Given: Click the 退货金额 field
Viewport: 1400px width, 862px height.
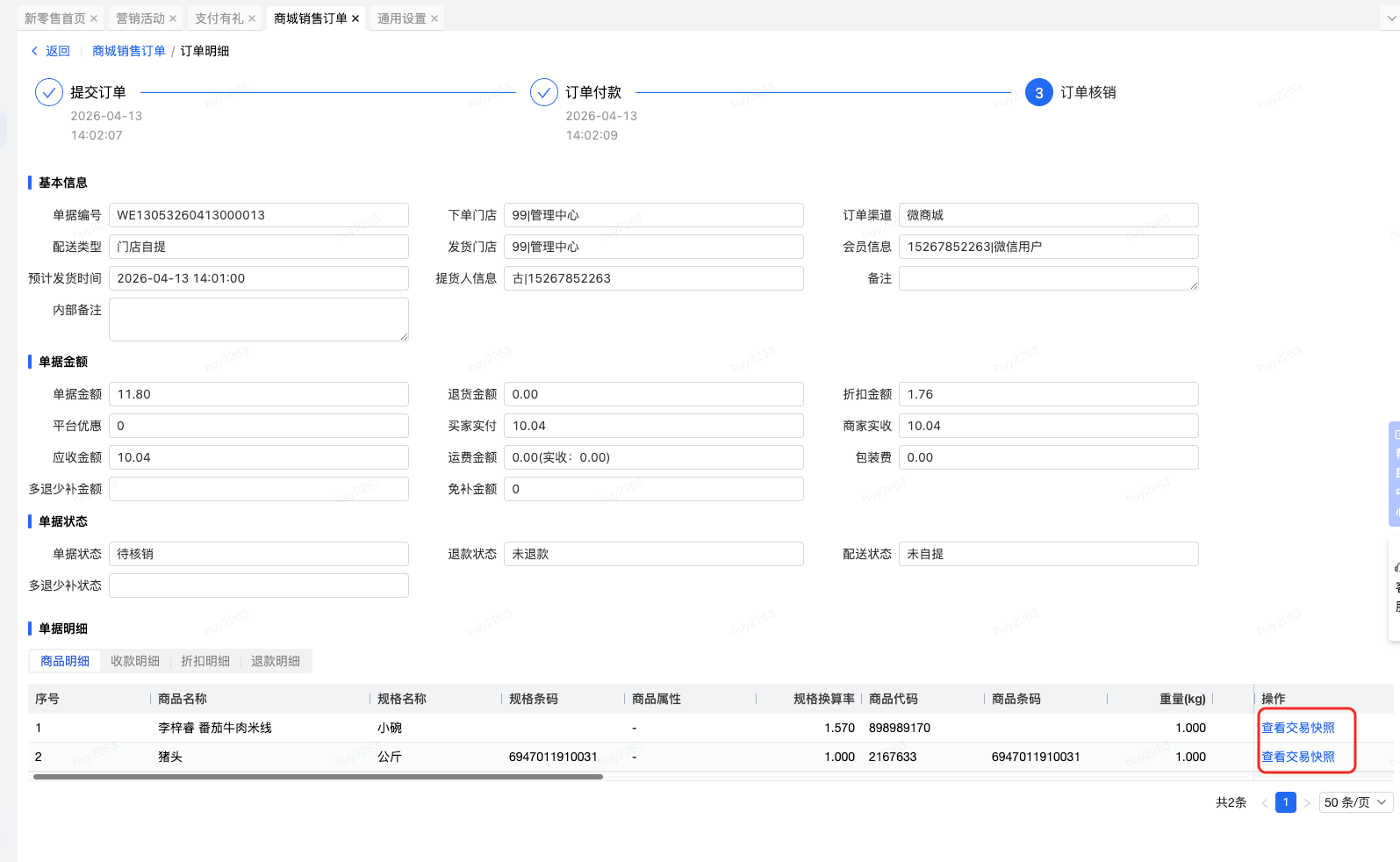Looking at the screenshot, I should (x=654, y=394).
